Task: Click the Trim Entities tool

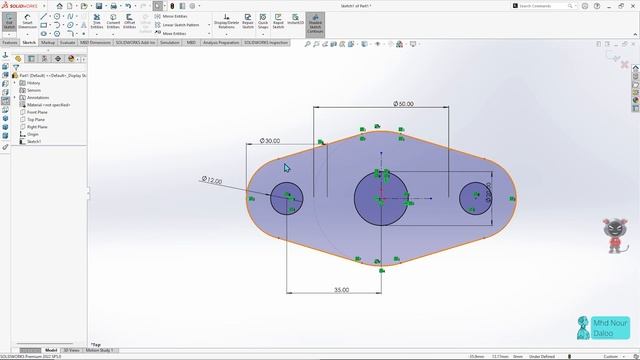Action: pos(97,21)
